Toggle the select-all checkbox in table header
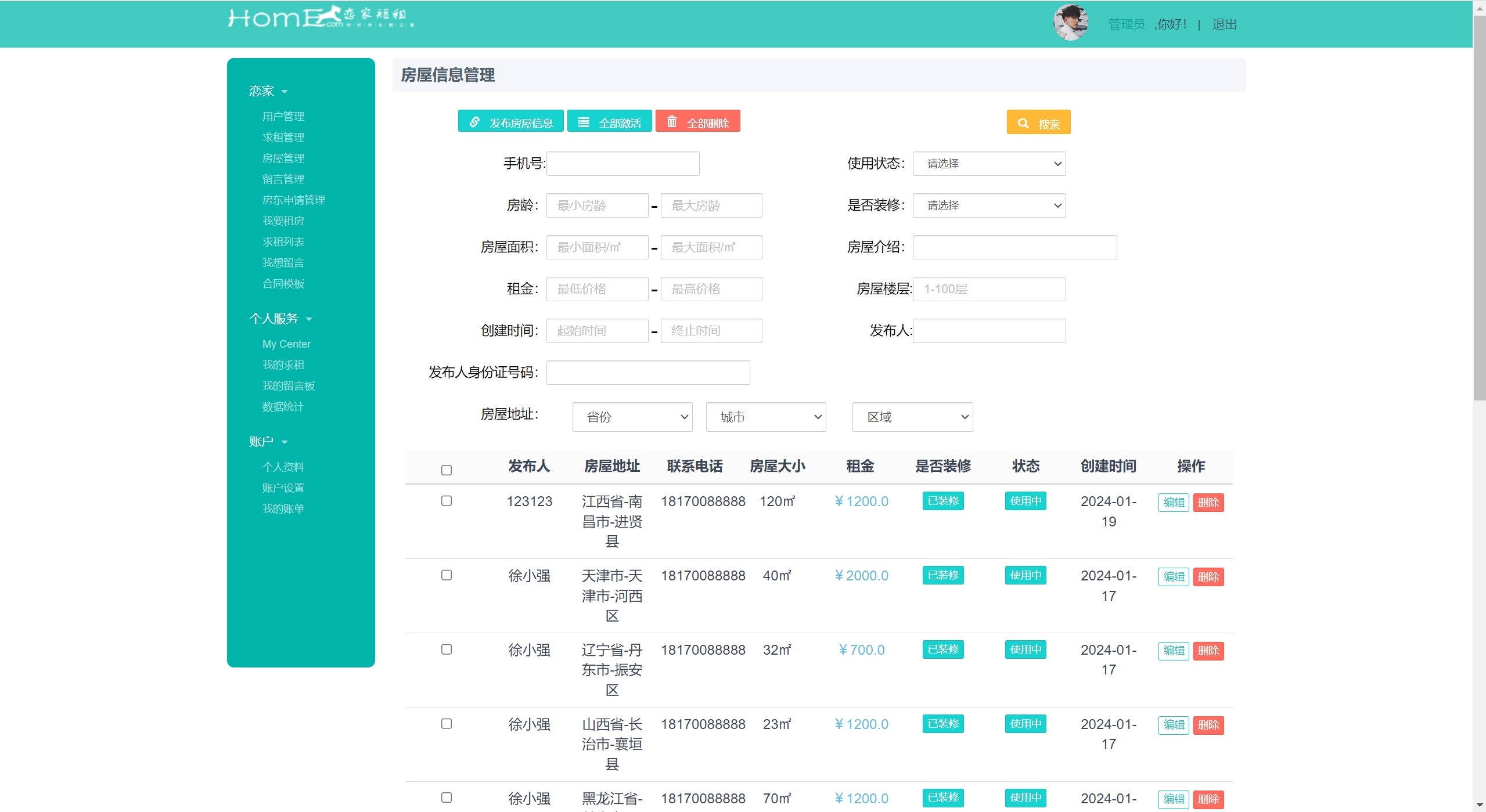The width and height of the screenshot is (1486, 812). tap(446, 470)
